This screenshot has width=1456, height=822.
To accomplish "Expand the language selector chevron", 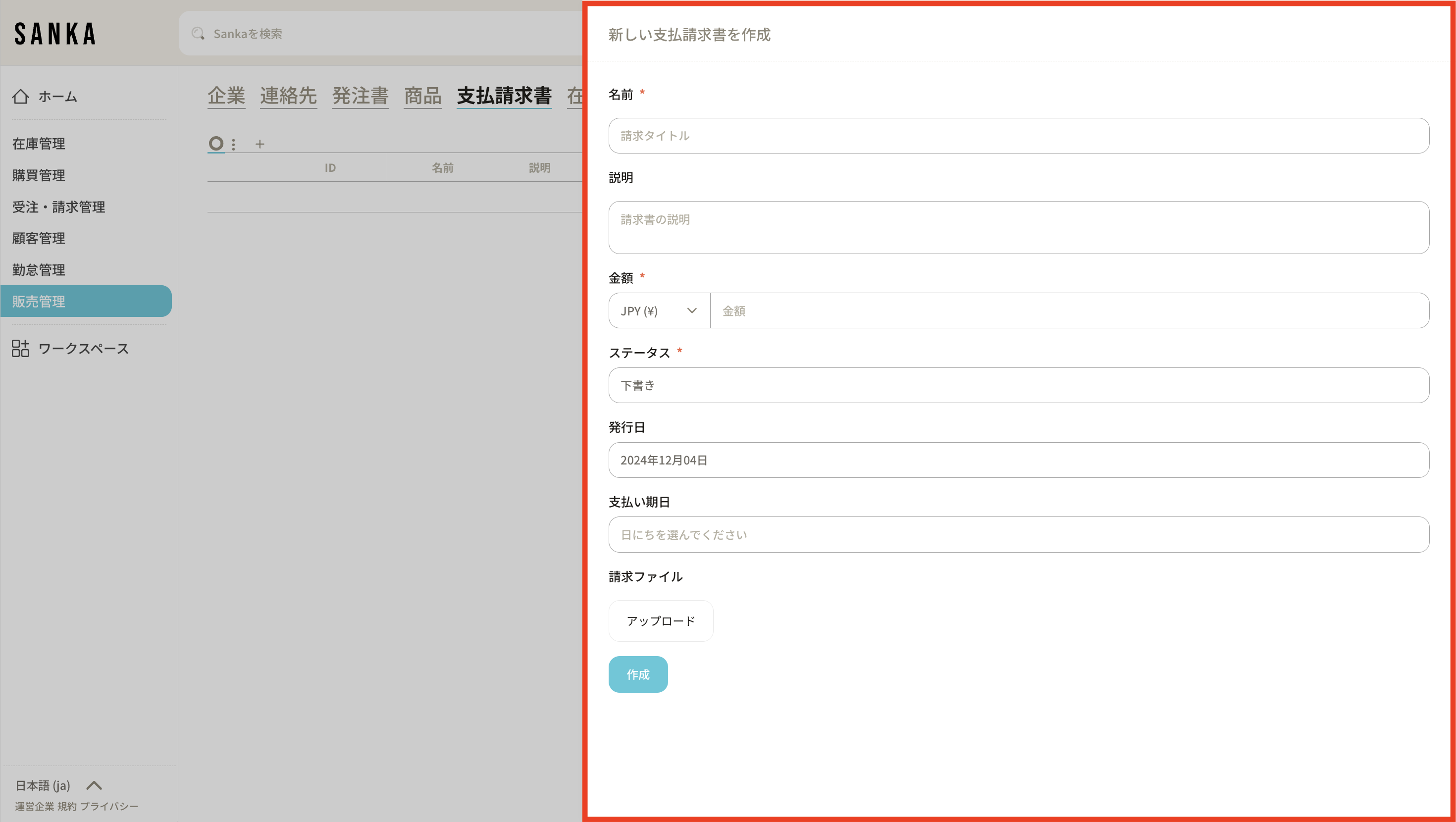I will tap(94, 785).
